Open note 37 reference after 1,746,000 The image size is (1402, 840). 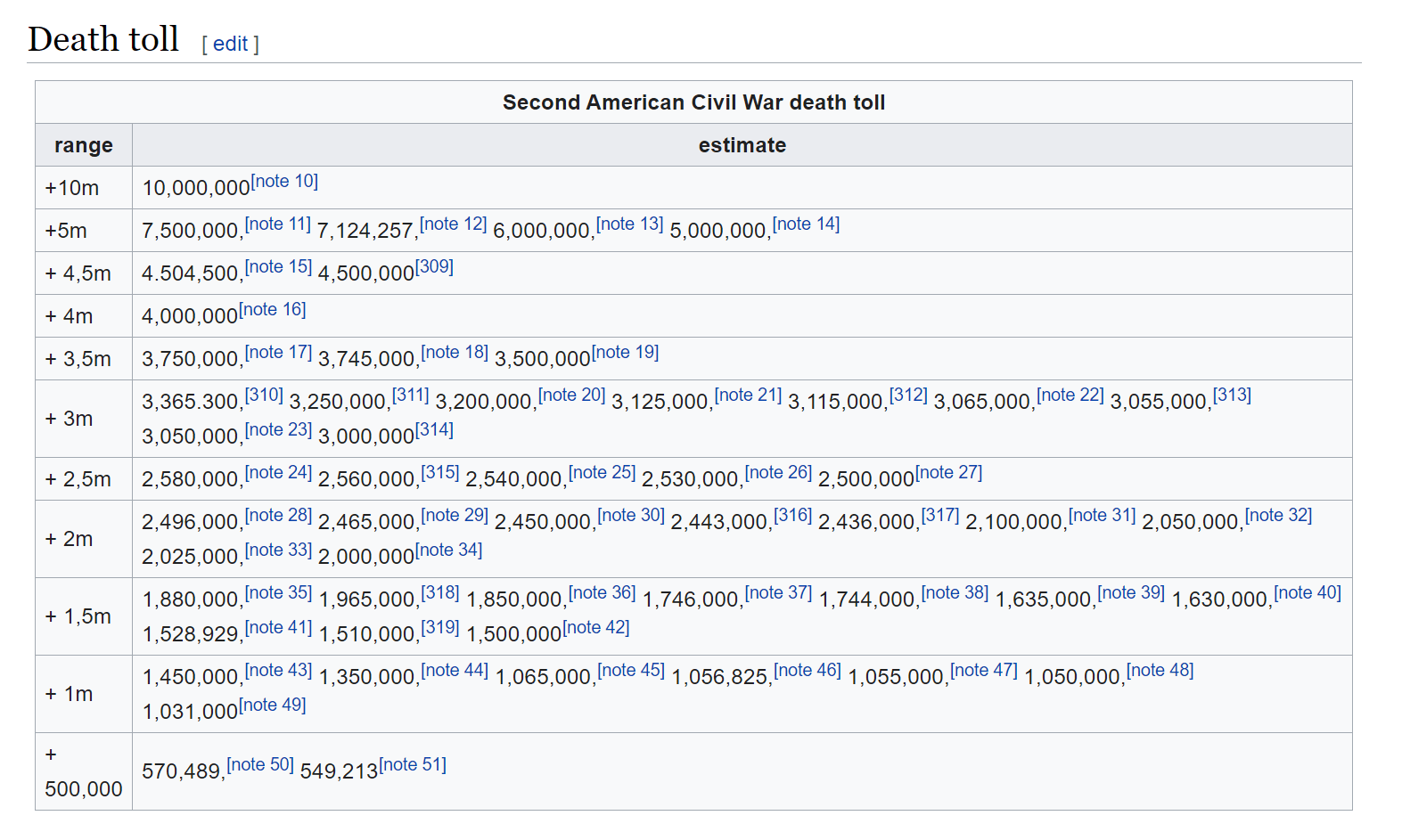click(779, 592)
